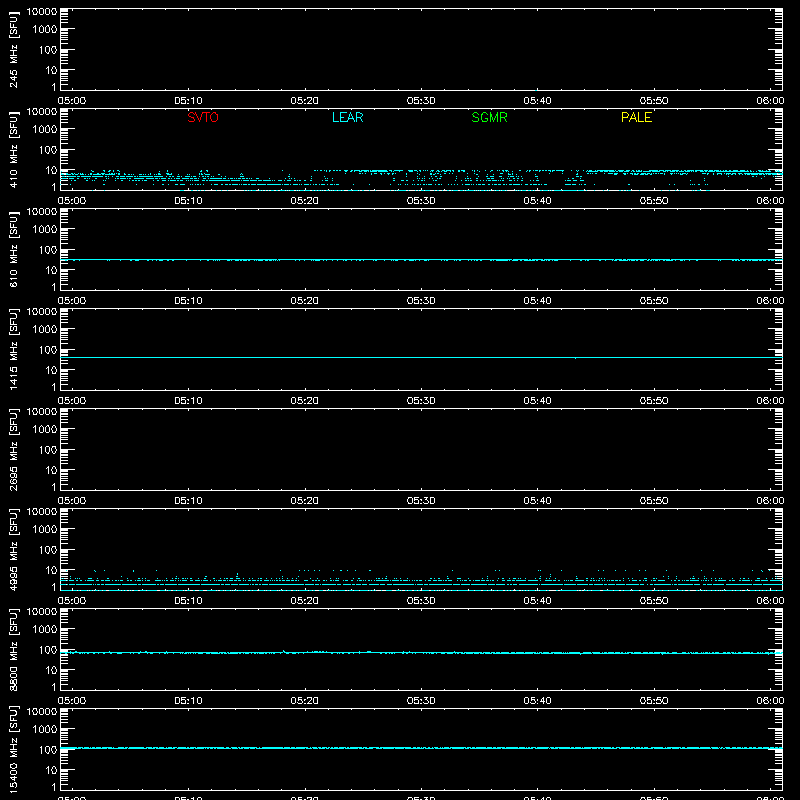
Task: Select the 8800 MHz [SFU] axis label
Action: pos(13,649)
